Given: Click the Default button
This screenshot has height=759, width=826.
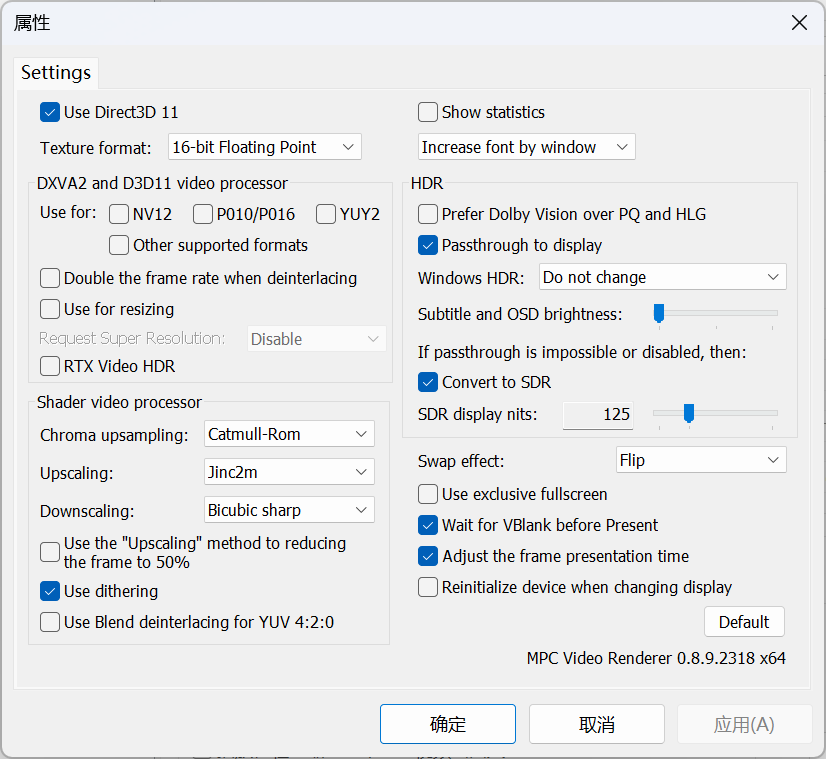Looking at the screenshot, I should (744, 622).
